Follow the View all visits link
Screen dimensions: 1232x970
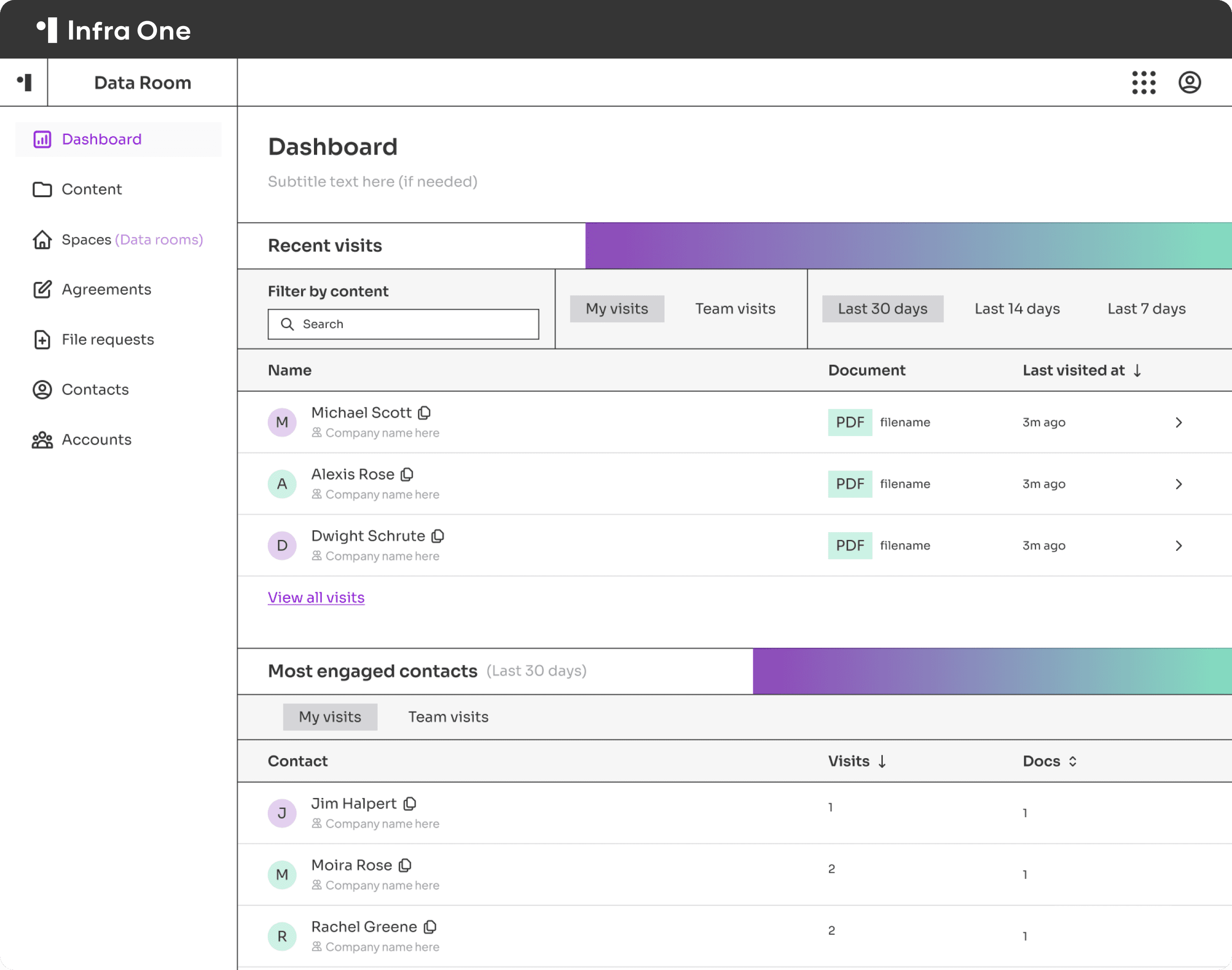[316, 598]
